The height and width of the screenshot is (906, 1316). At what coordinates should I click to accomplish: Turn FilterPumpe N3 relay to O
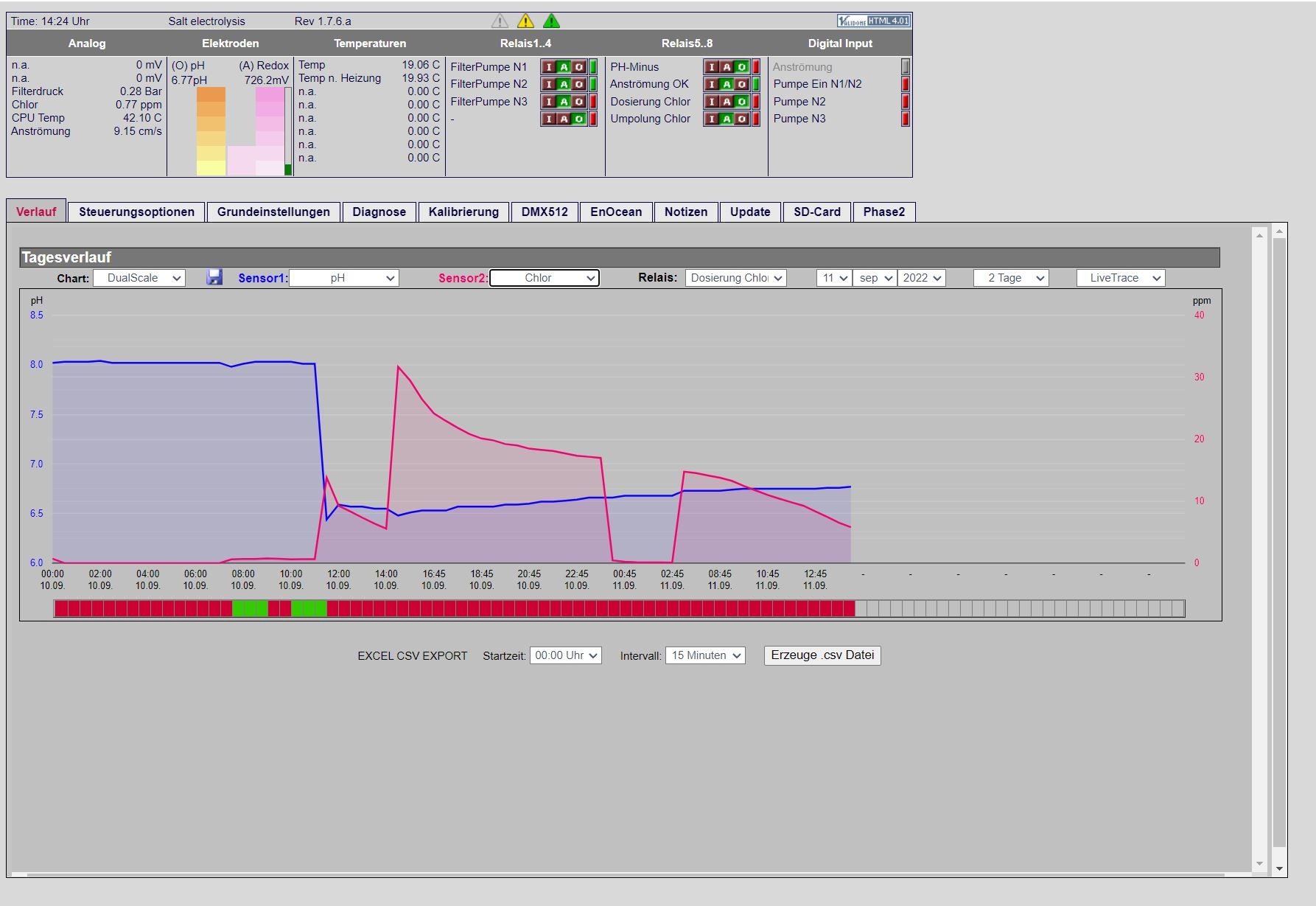[x=578, y=102]
